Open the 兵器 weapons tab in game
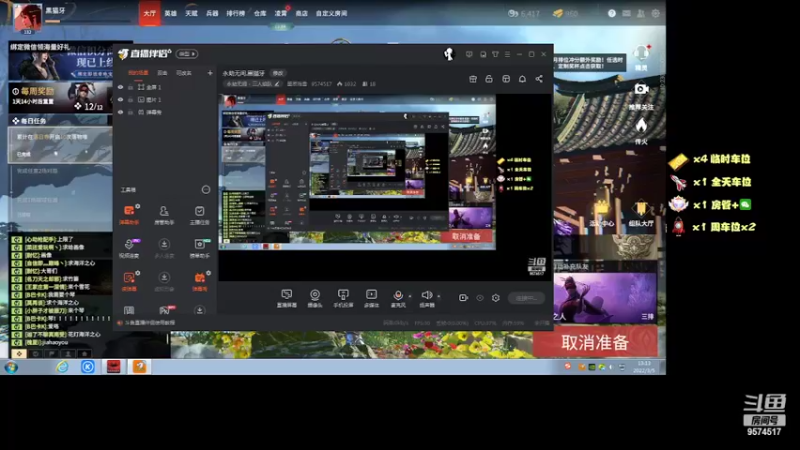This screenshot has width=800, height=450. 212,13
